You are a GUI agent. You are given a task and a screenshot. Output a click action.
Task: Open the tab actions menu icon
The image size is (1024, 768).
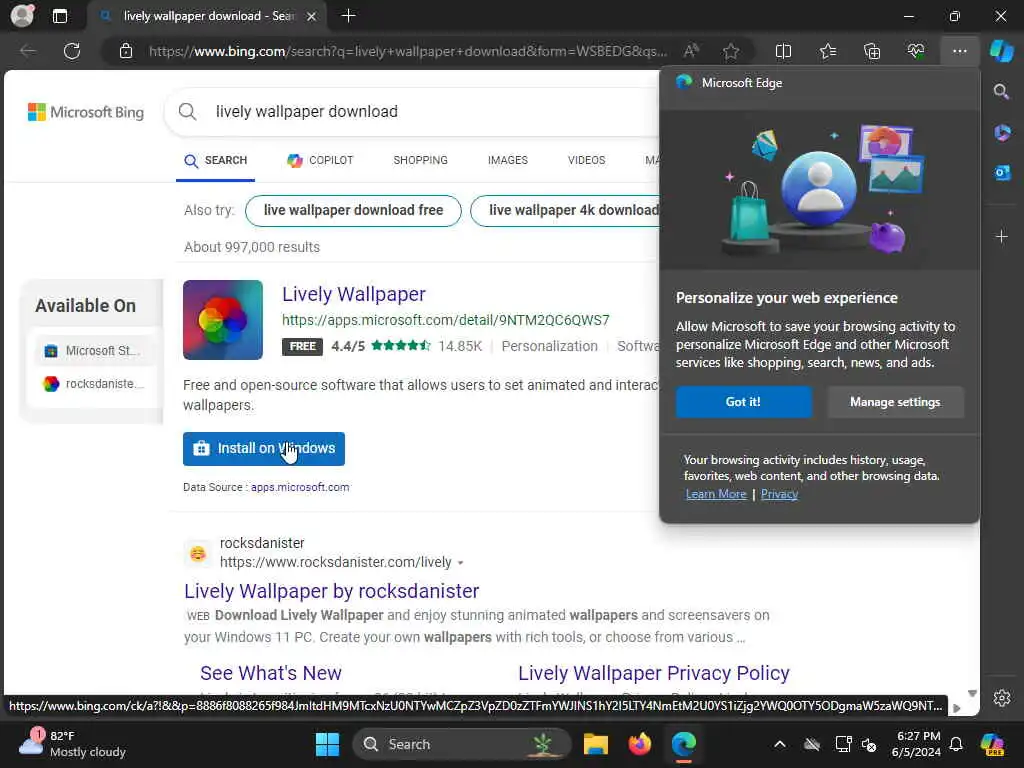[60, 16]
